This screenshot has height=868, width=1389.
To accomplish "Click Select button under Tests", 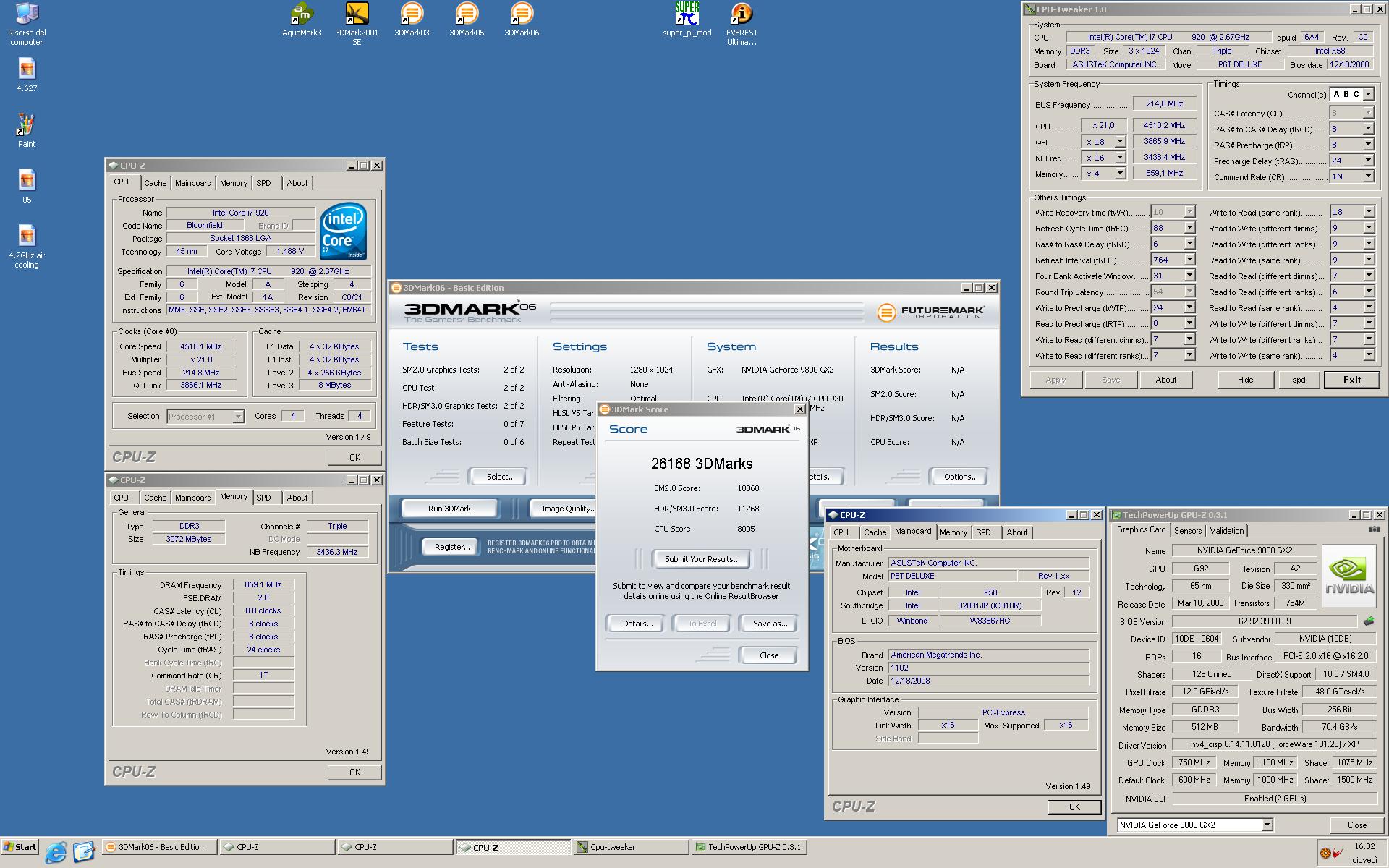I will tap(501, 477).
